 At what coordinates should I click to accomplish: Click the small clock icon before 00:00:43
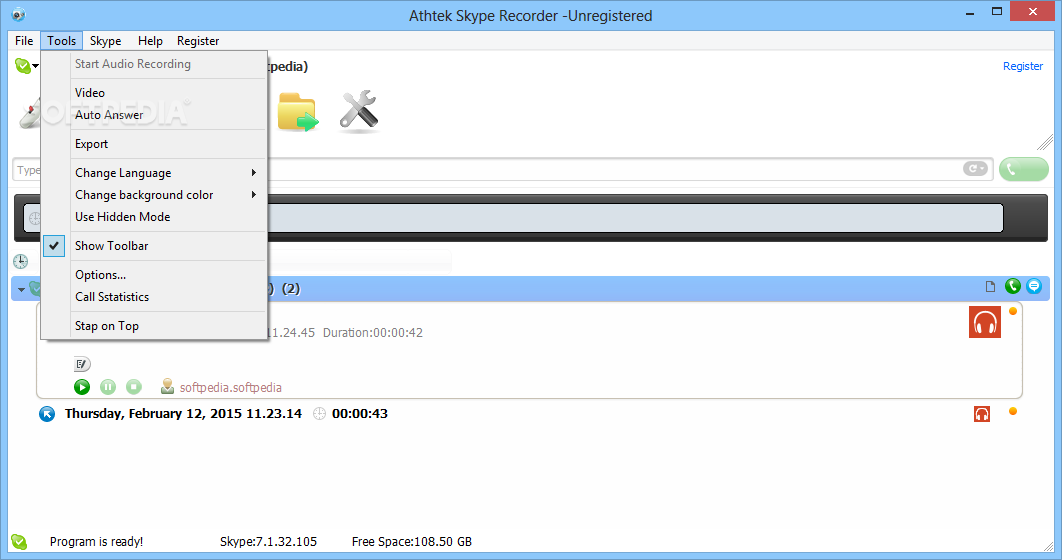click(x=320, y=414)
